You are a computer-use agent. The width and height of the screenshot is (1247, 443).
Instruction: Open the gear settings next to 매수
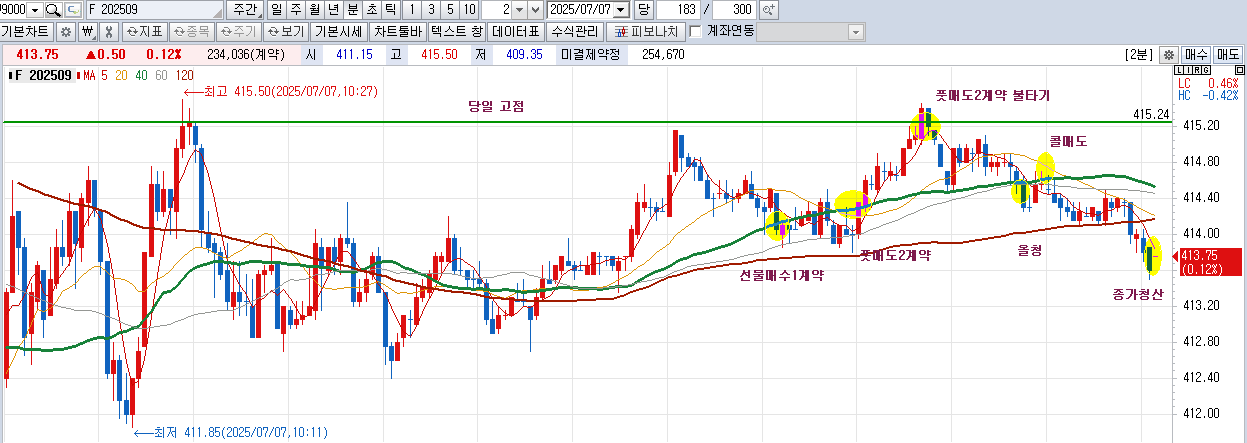(1168, 54)
